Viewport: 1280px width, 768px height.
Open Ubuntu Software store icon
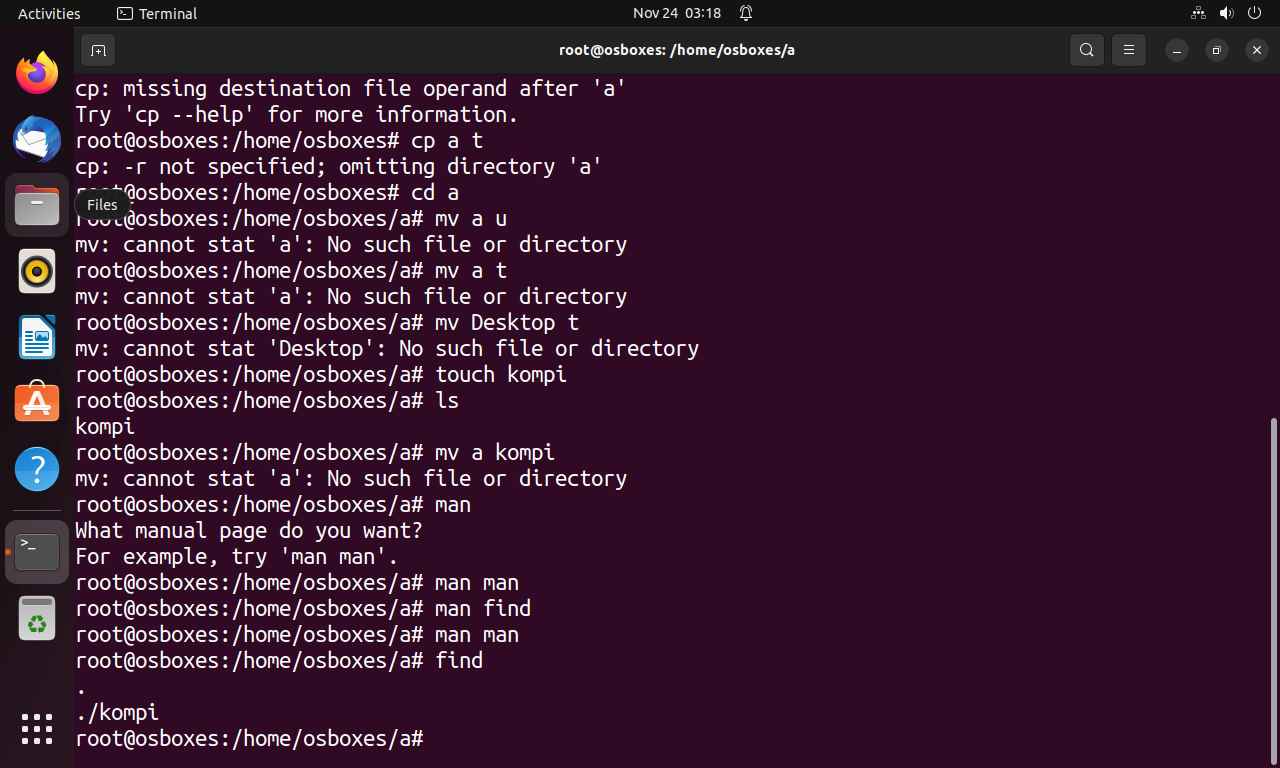click(37, 403)
